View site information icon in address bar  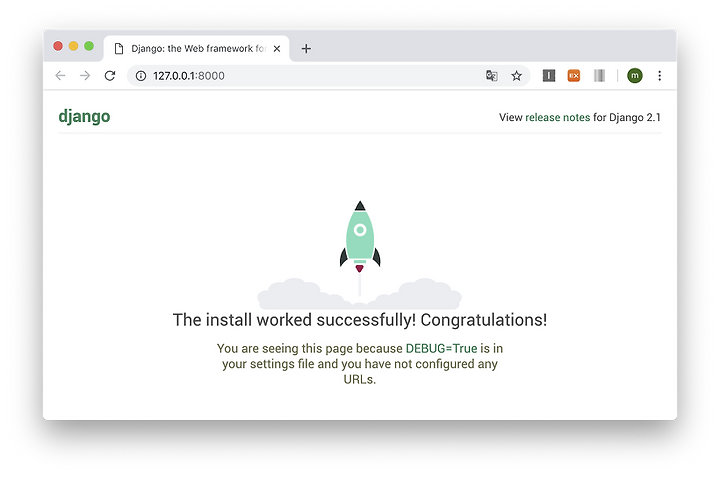(x=141, y=76)
